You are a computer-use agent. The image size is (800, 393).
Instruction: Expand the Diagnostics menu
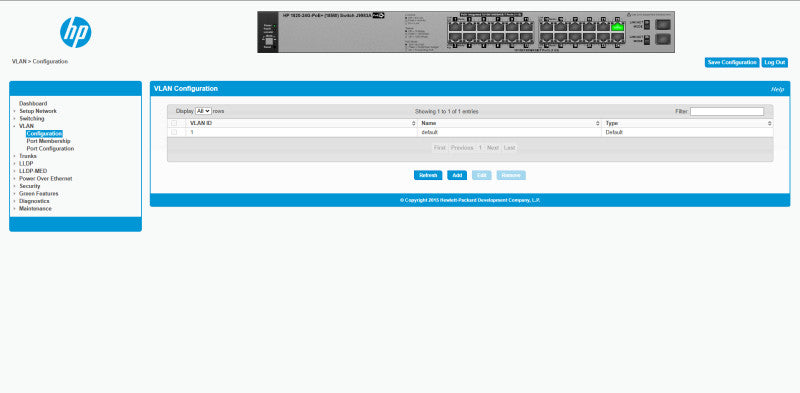pos(34,201)
